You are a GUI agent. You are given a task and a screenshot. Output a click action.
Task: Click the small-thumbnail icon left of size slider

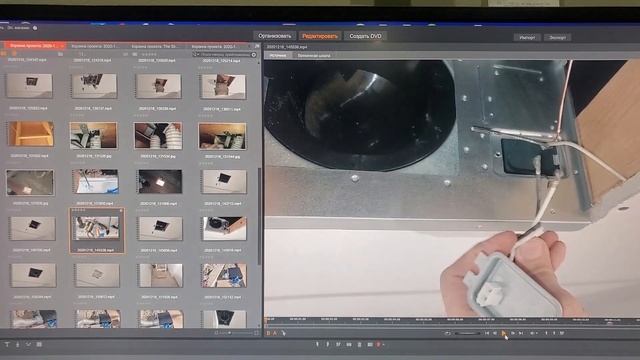point(217,333)
